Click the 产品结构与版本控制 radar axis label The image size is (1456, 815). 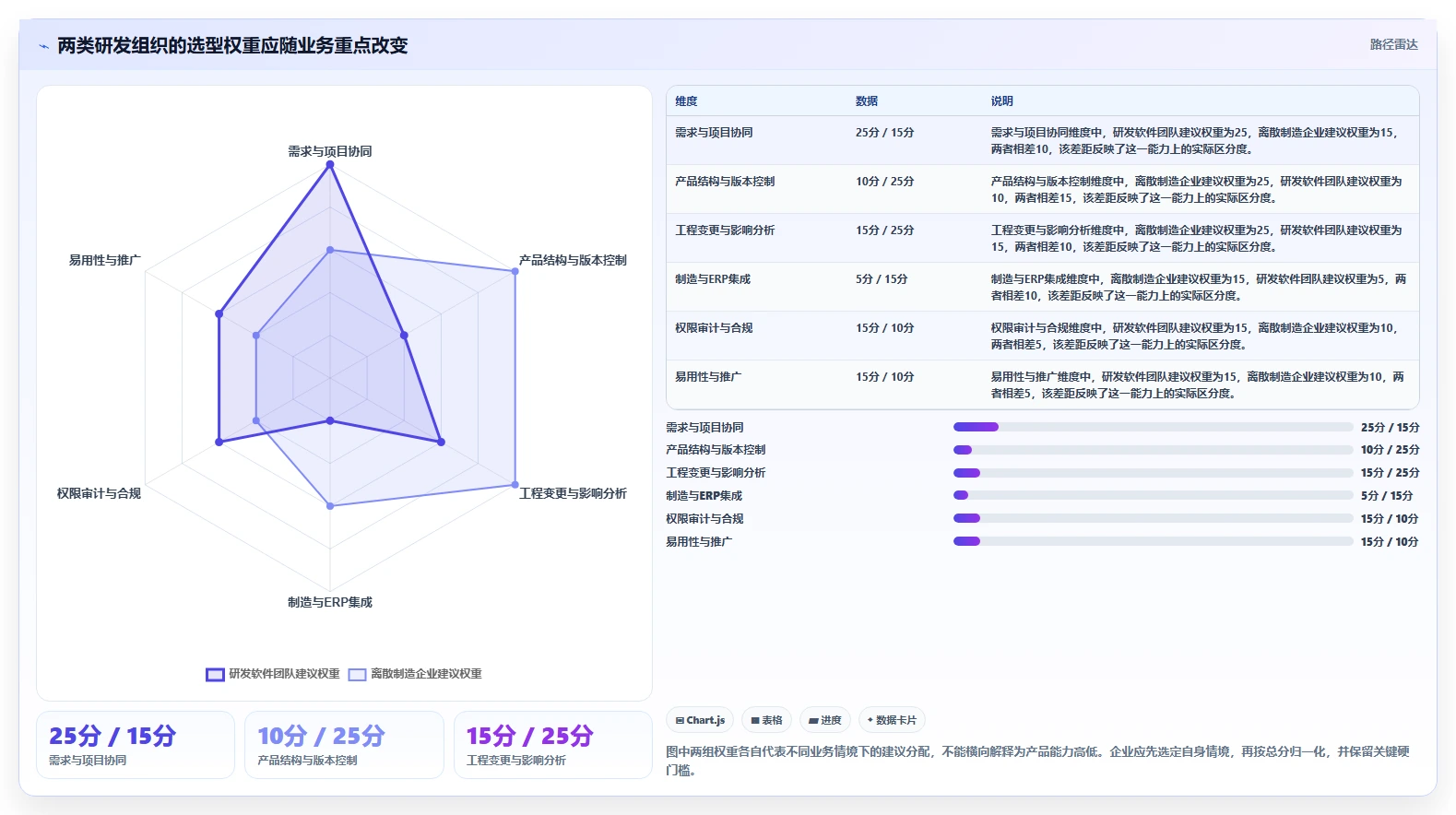pos(573,260)
